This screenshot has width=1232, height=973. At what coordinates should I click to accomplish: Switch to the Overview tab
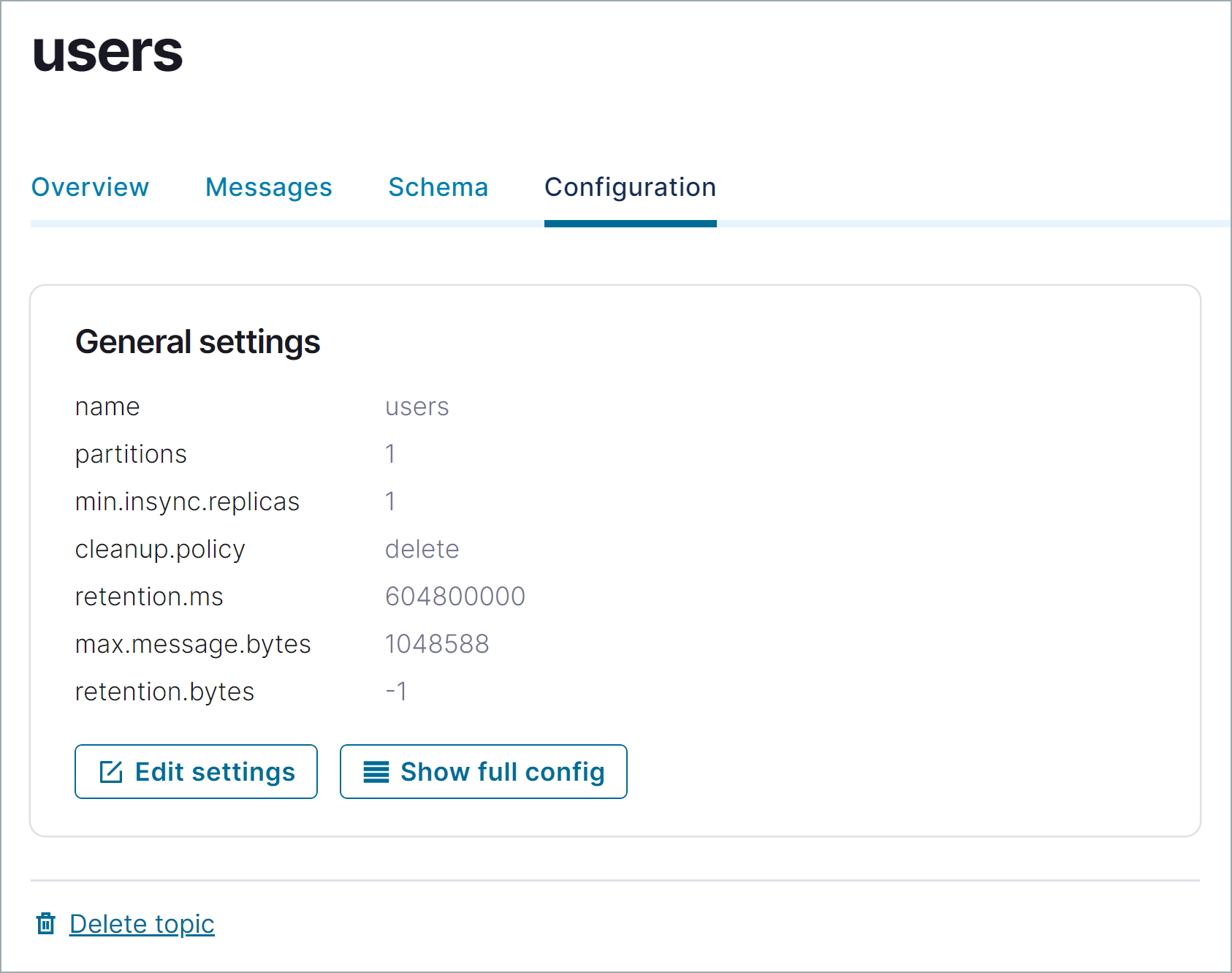(90, 187)
